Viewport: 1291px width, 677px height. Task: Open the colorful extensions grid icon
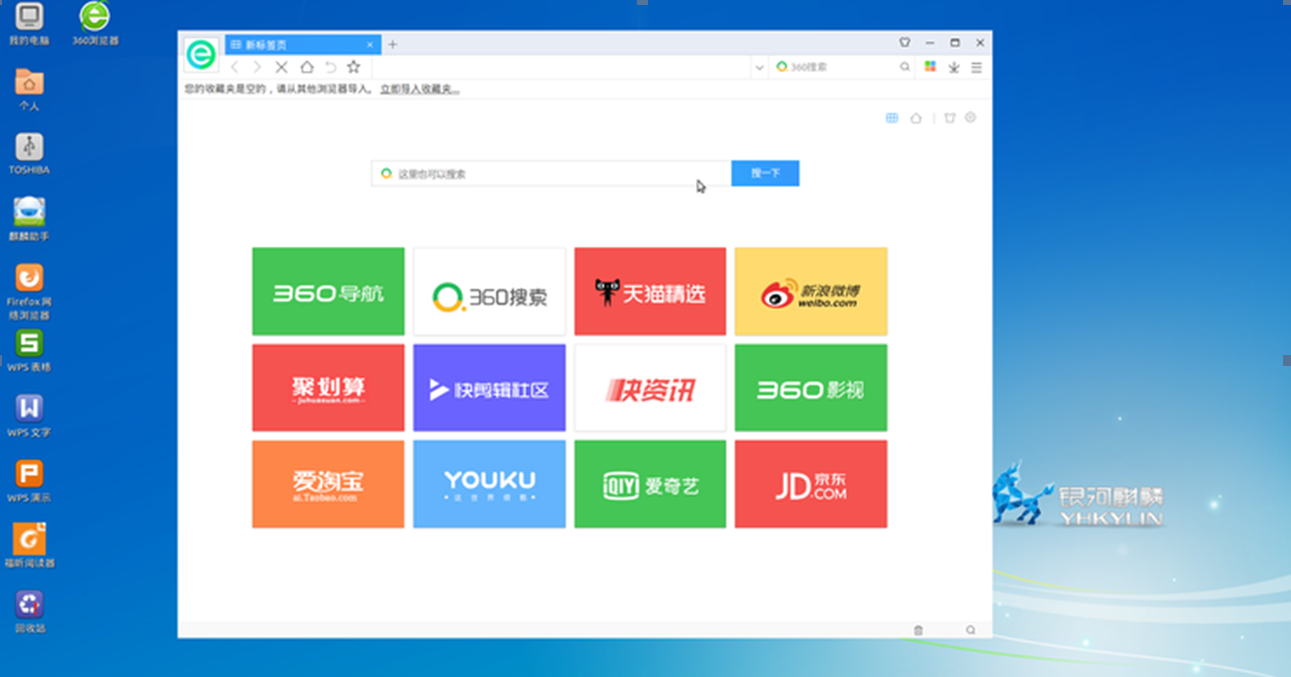(930, 67)
